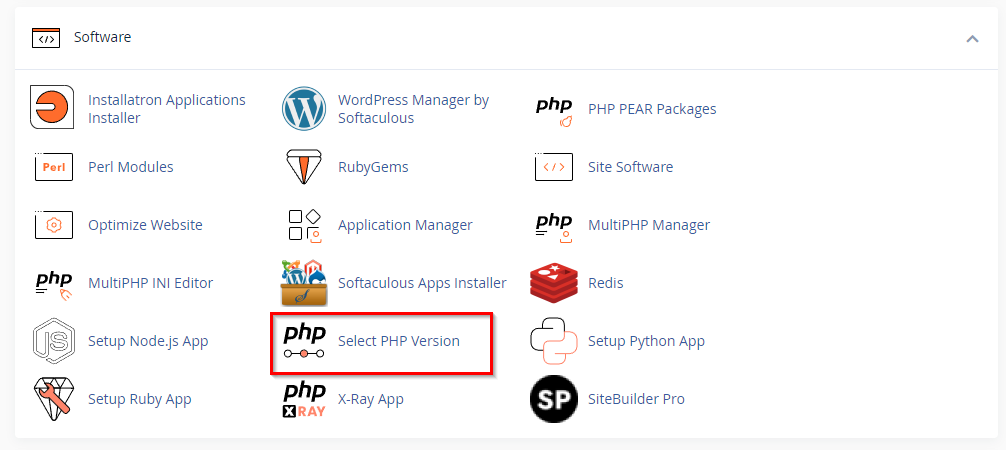This screenshot has width=1006, height=450.
Task: Click the Node.js hexagon icon
Action: click(x=54, y=340)
